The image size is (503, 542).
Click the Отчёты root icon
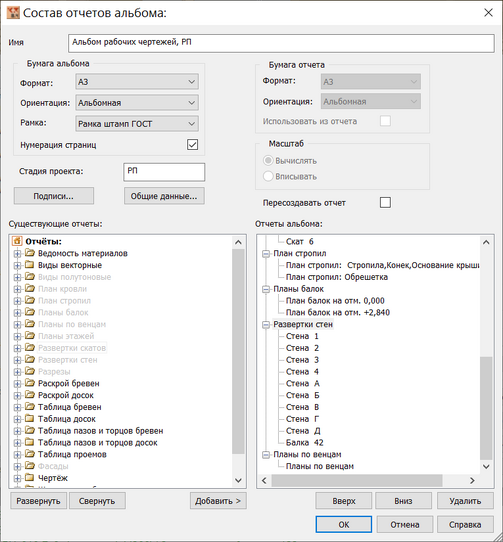(x=17, y=241)
